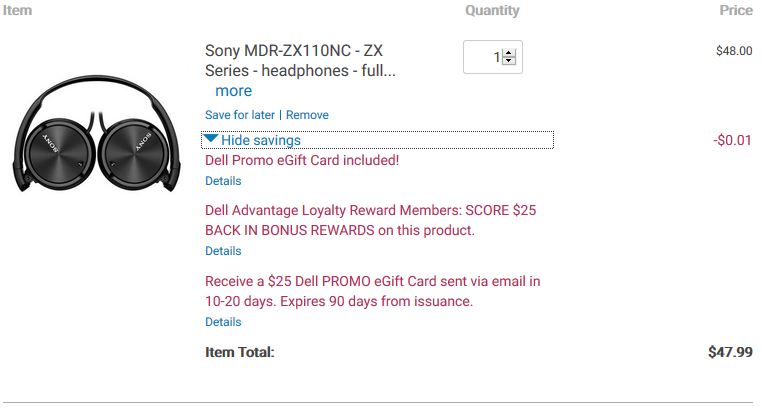Click the $48.00 item price

[x=734, y=51]
